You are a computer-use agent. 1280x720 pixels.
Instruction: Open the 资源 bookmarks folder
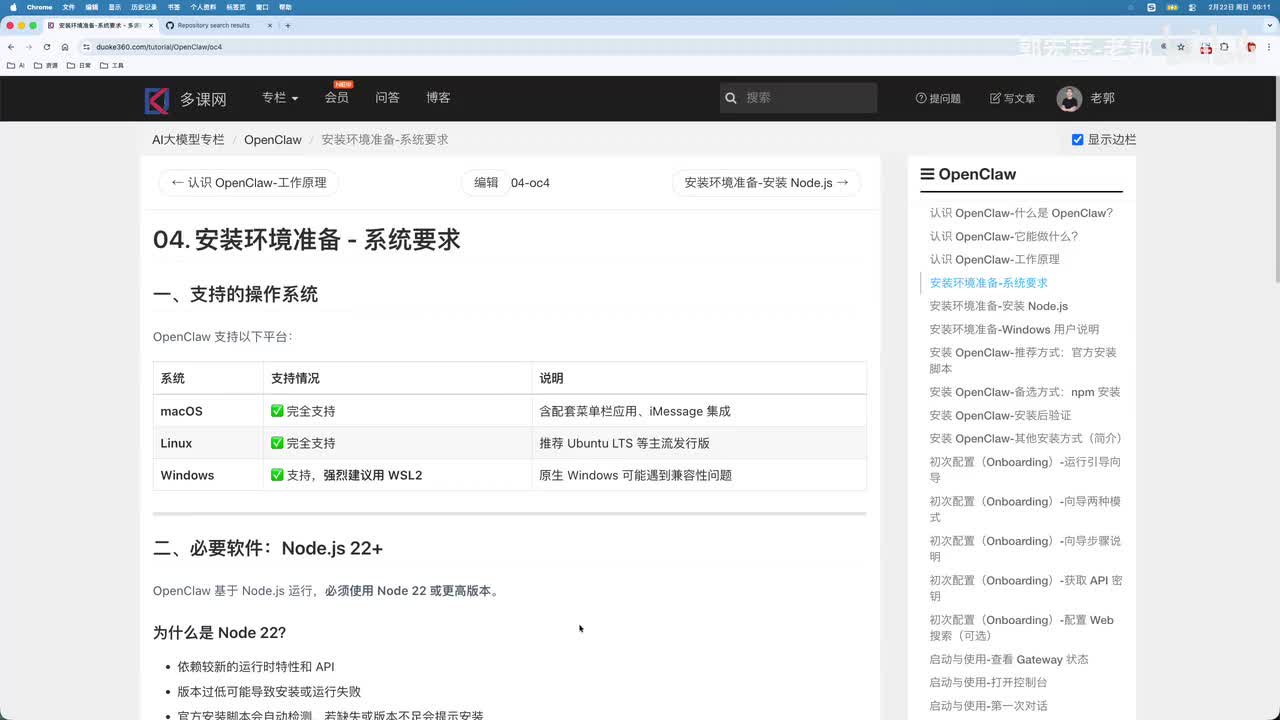pyautogui.click(x=46, y=66)
